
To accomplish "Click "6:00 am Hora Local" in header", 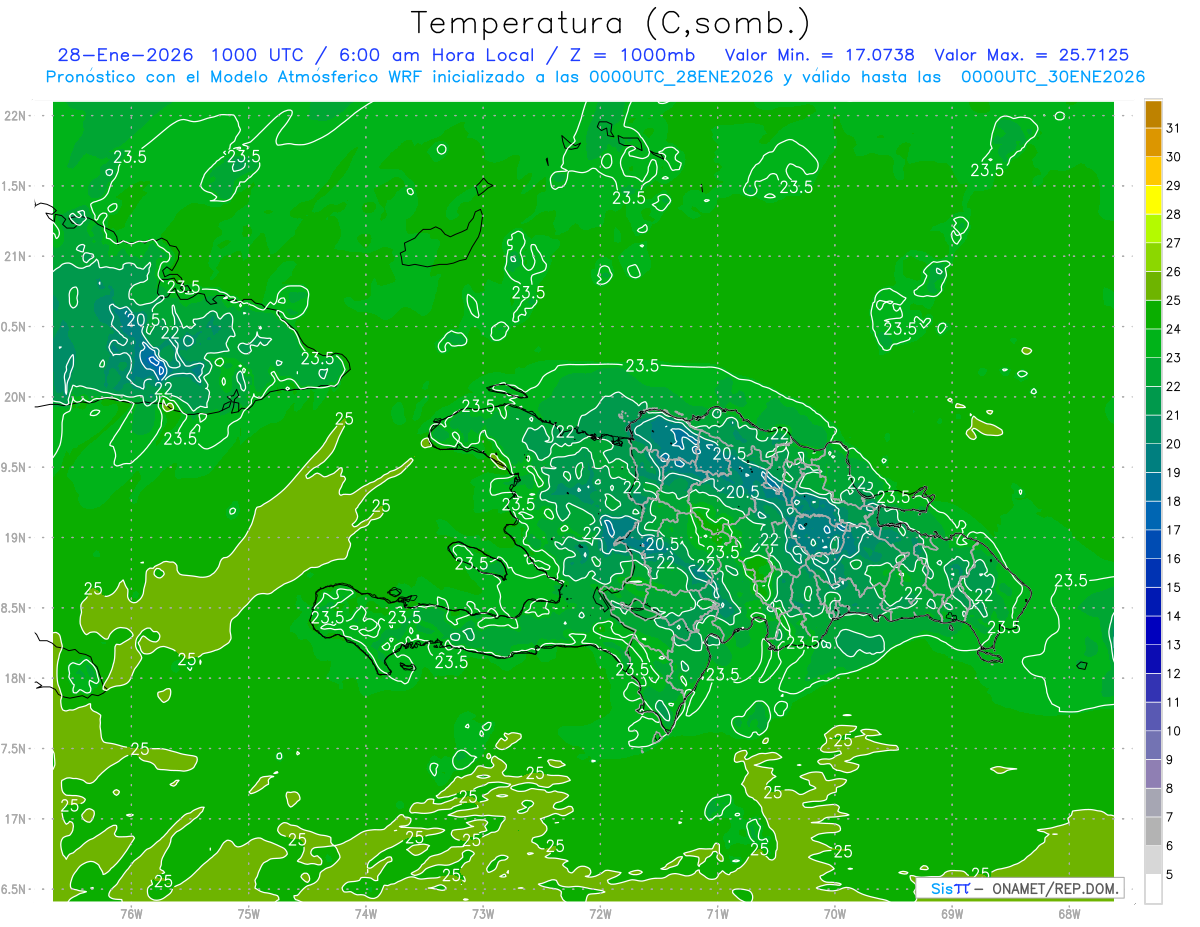I will pos(436,55).
